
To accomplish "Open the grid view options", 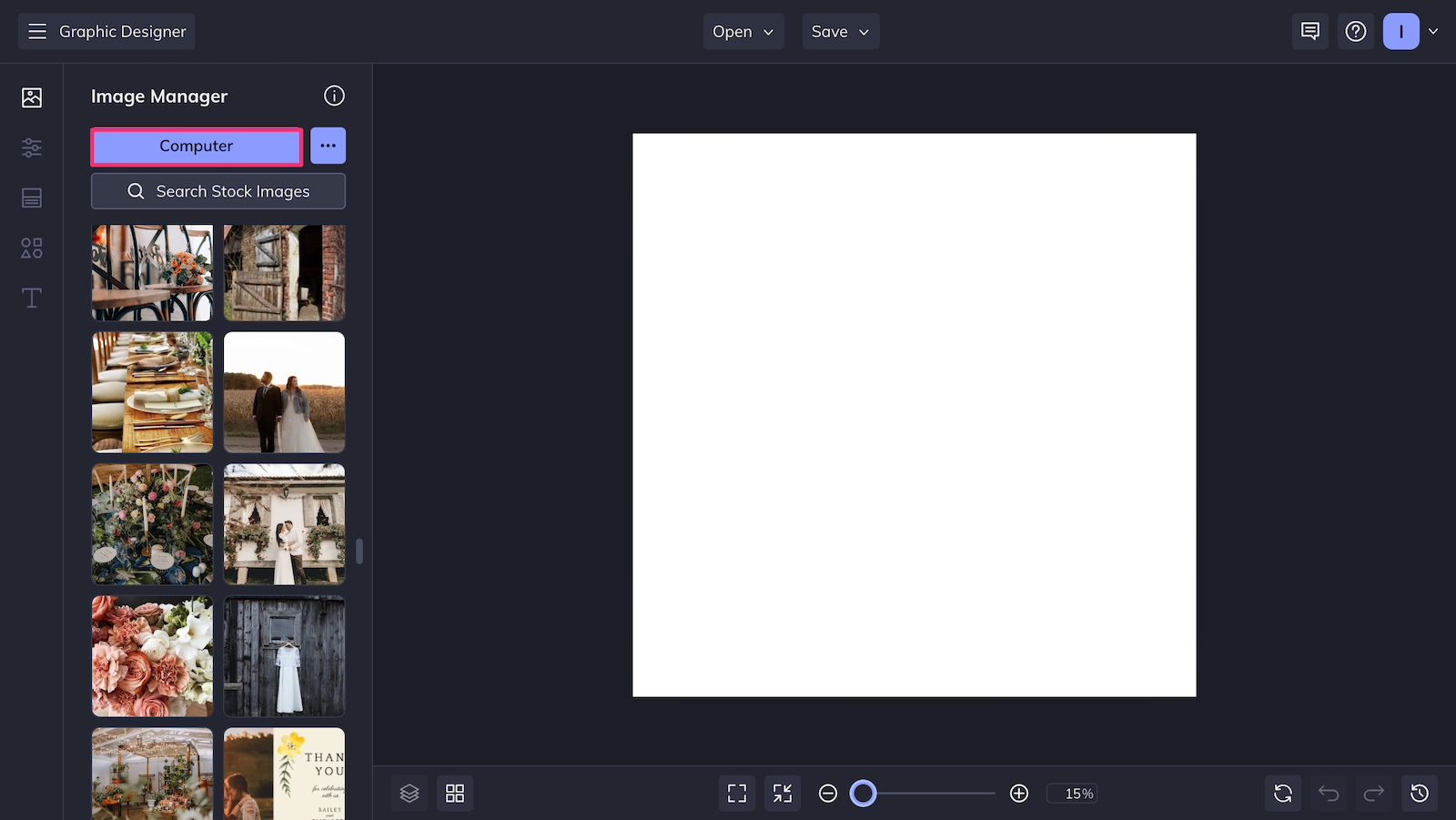I will 454,793.
